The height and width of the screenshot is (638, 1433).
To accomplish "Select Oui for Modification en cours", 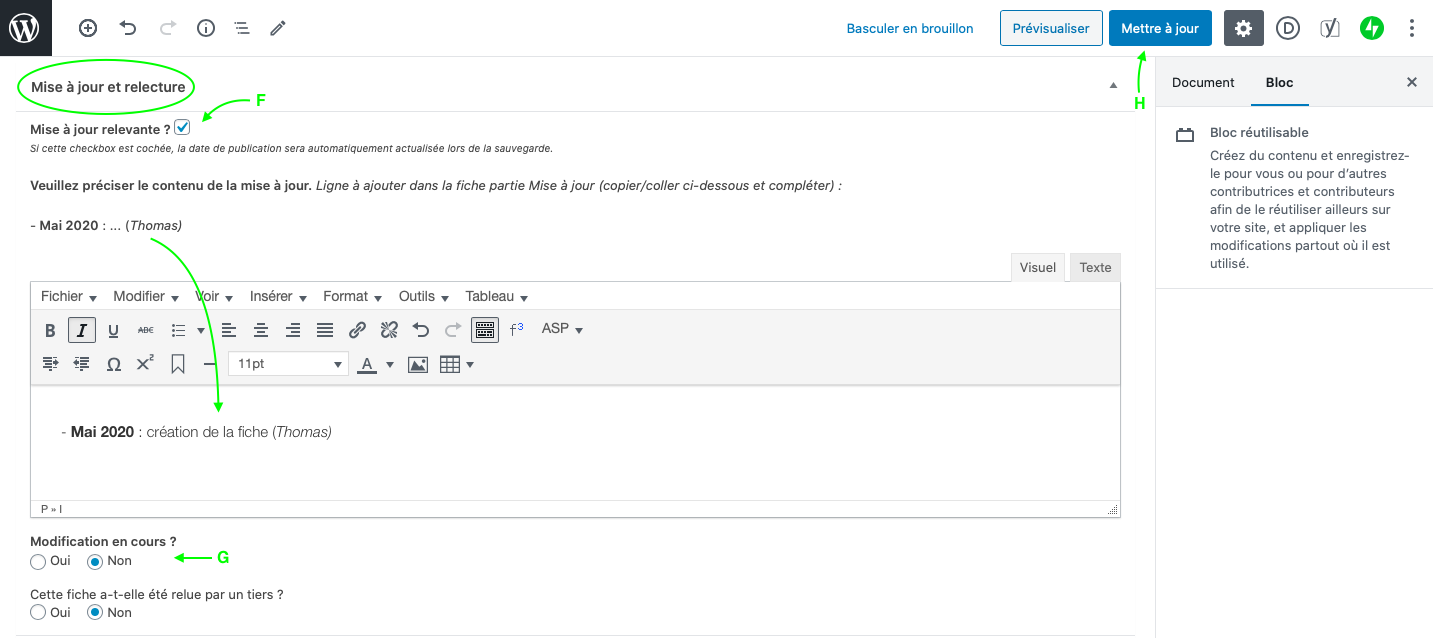I will 38,561.
